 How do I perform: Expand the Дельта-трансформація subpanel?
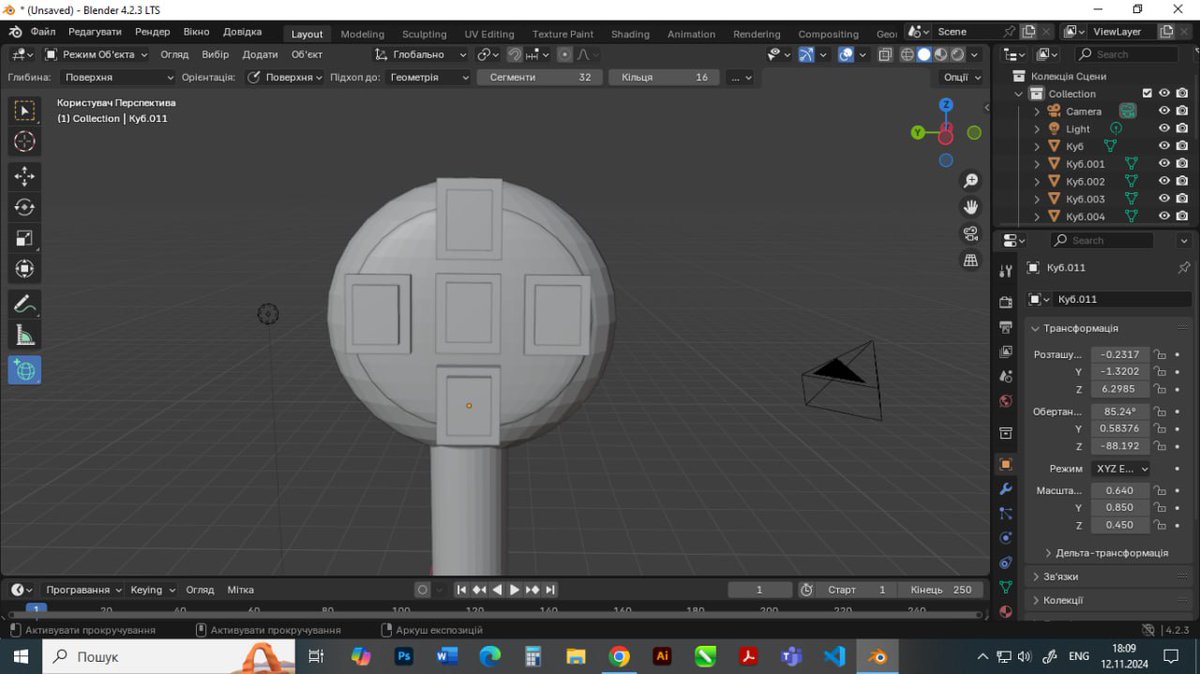coord(1048,553)
